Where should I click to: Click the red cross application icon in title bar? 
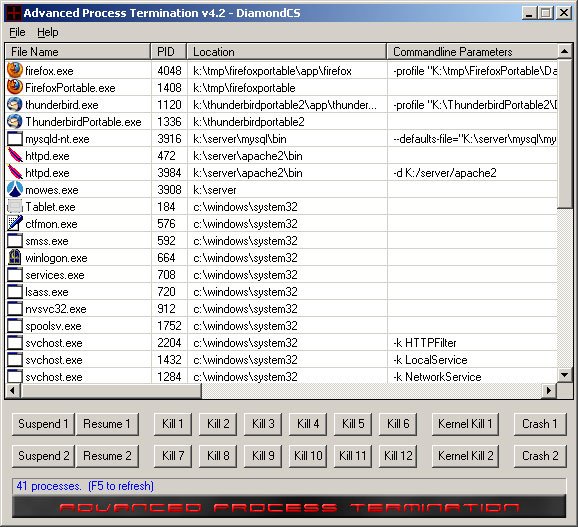[13, 13]
